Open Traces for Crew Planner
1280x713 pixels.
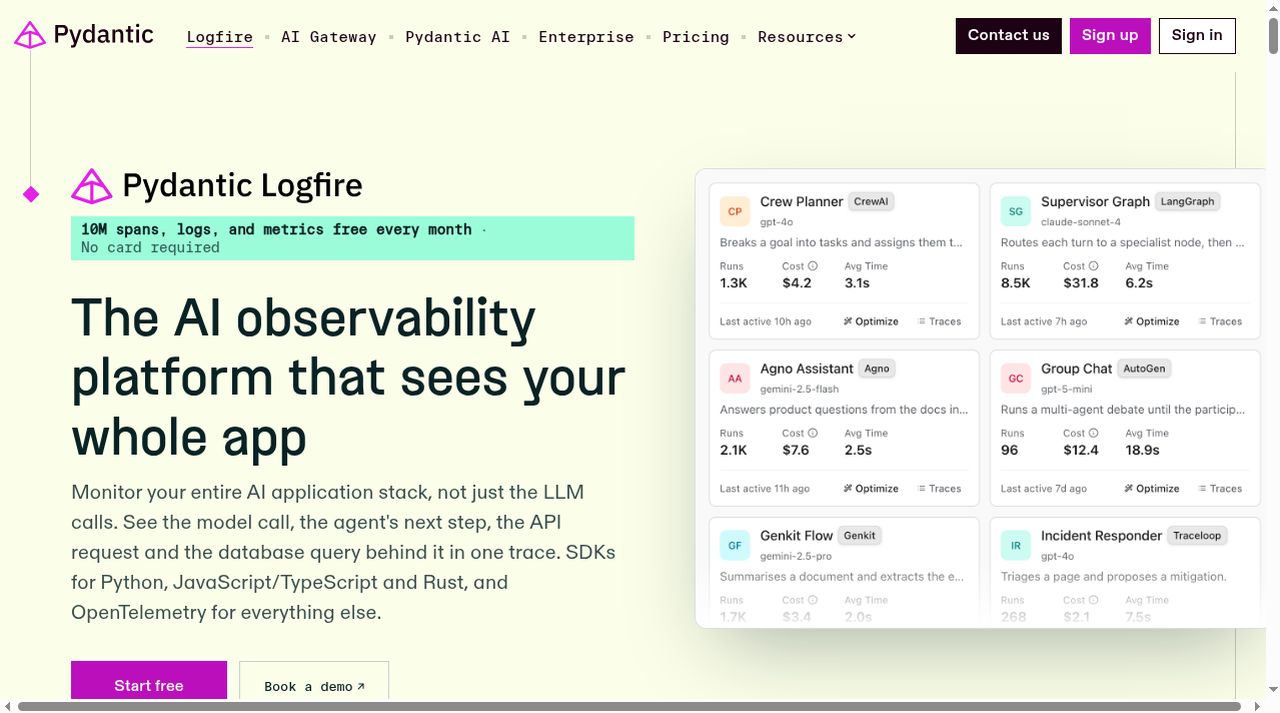[x=940, y=322]
